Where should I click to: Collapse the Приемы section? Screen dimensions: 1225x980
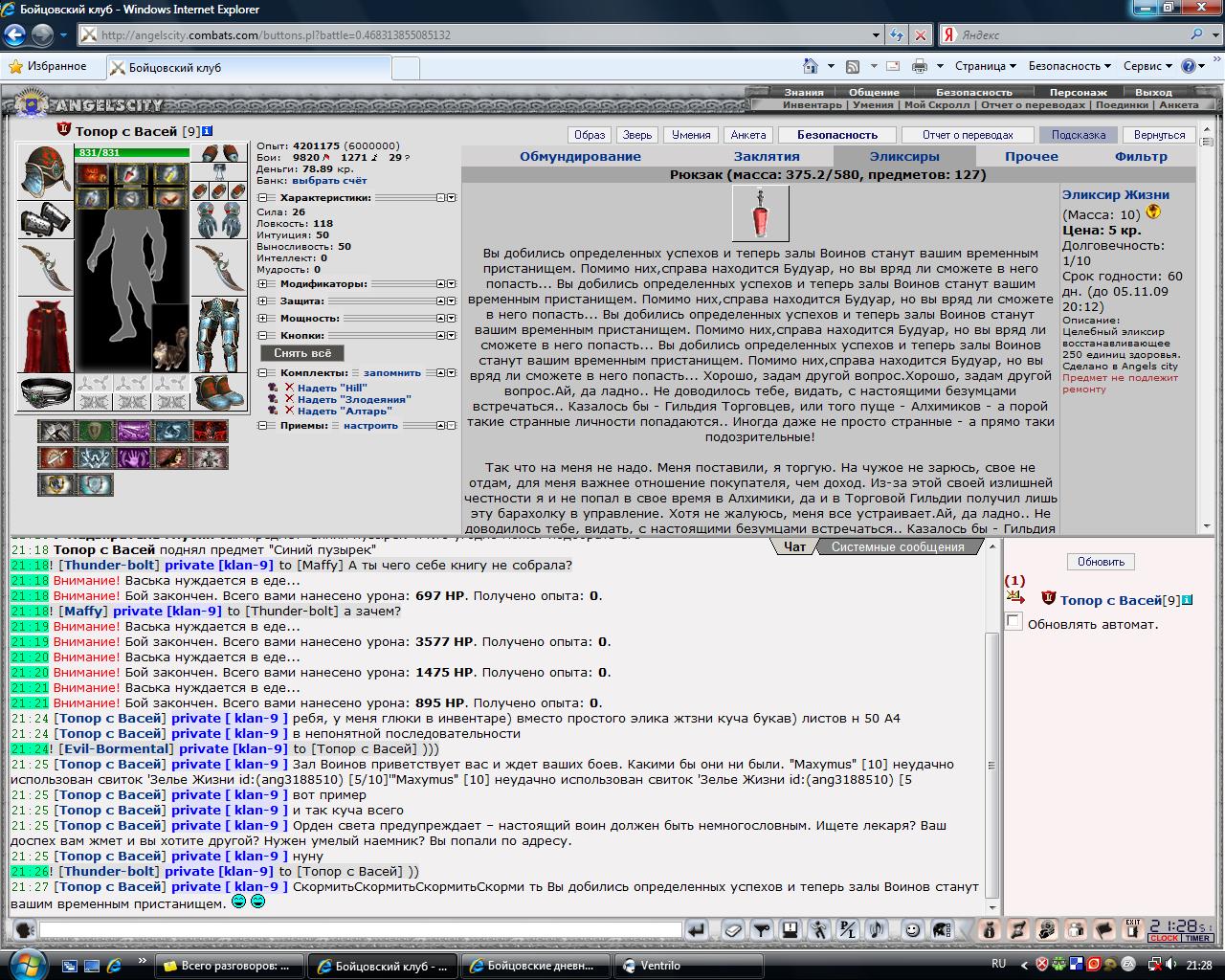[263, 426]
